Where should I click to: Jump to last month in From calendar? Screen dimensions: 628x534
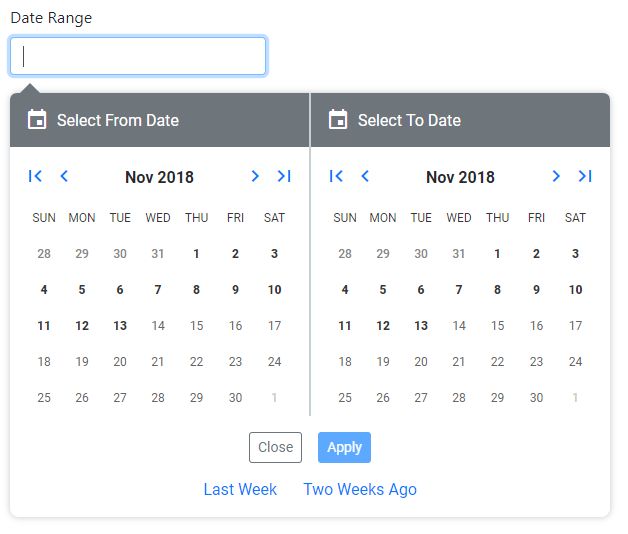click(x=284, y=177)
